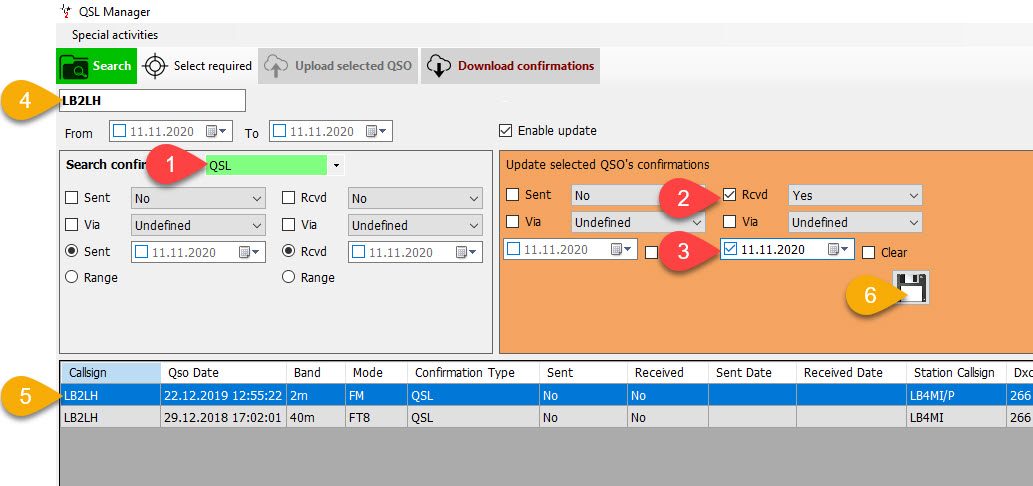The height and width of the screenshot is (486, 1033).
Task: Click the FM mode cell
Action: 376,396
